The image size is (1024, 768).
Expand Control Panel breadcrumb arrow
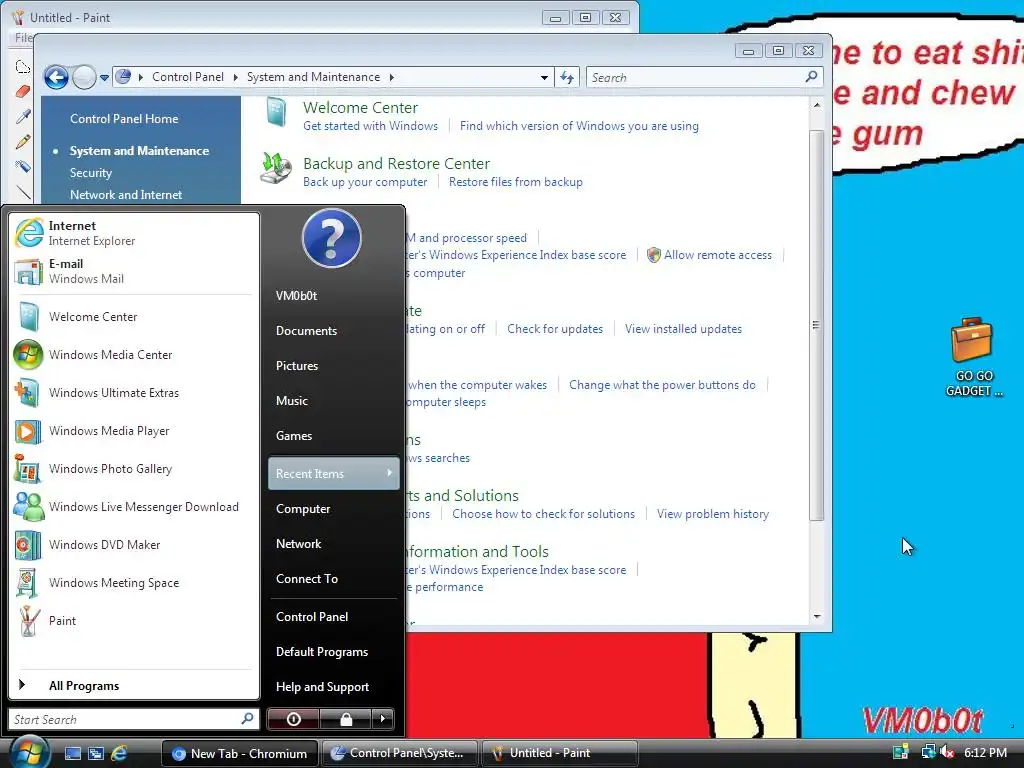pos(236,77)
